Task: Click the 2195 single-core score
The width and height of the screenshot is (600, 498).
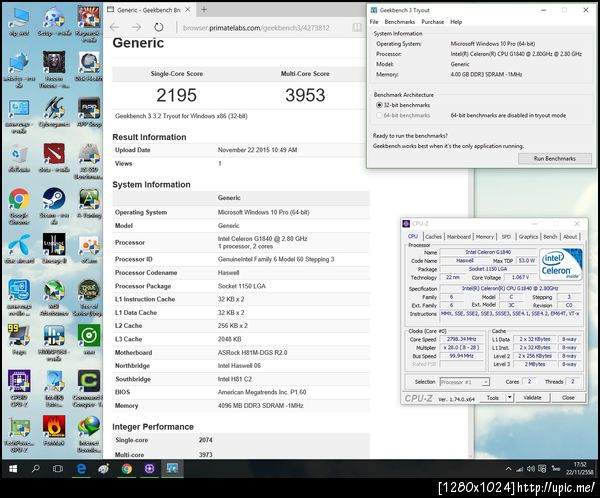Action: click(x=176, y=95)
